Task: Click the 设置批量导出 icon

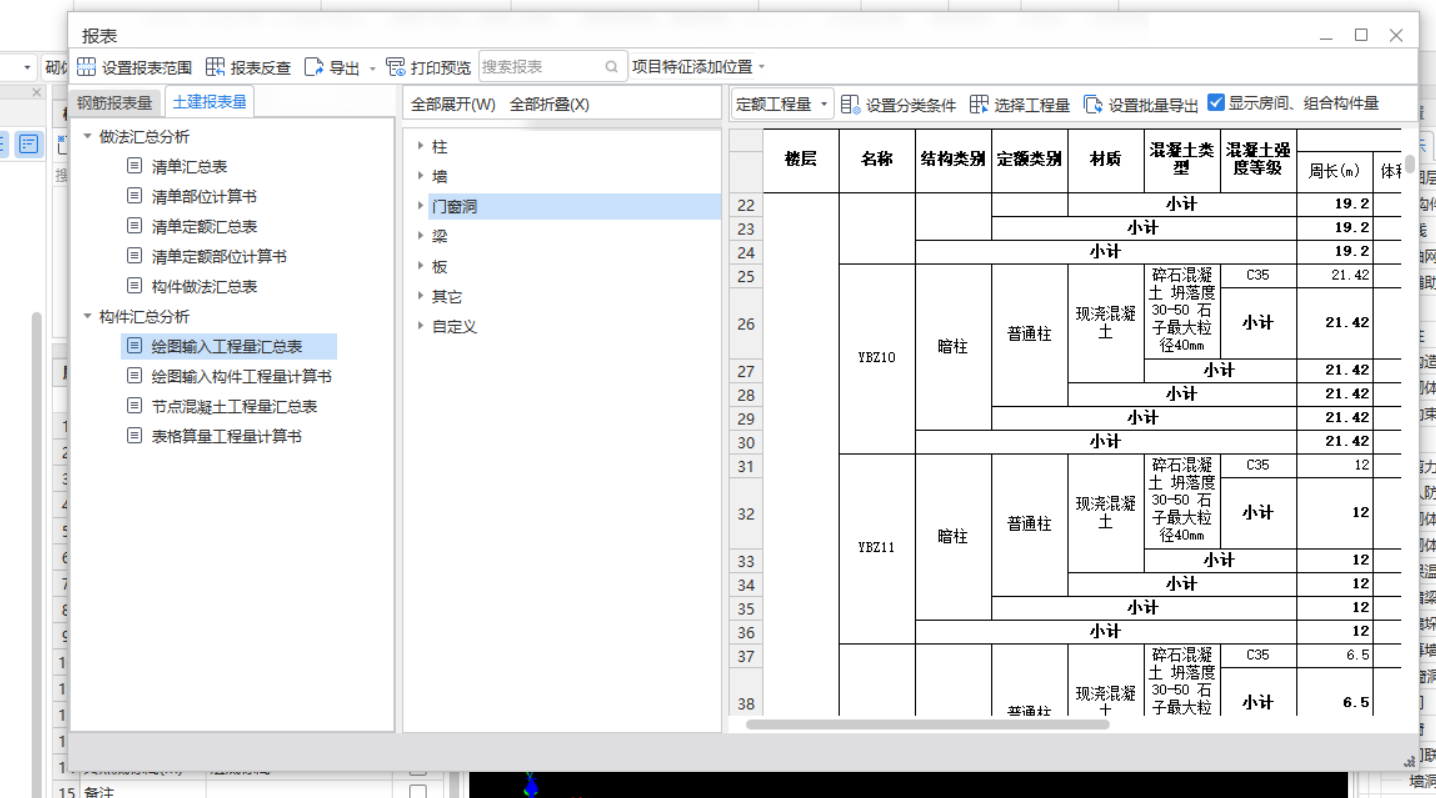Action: tap(1093, 104)
